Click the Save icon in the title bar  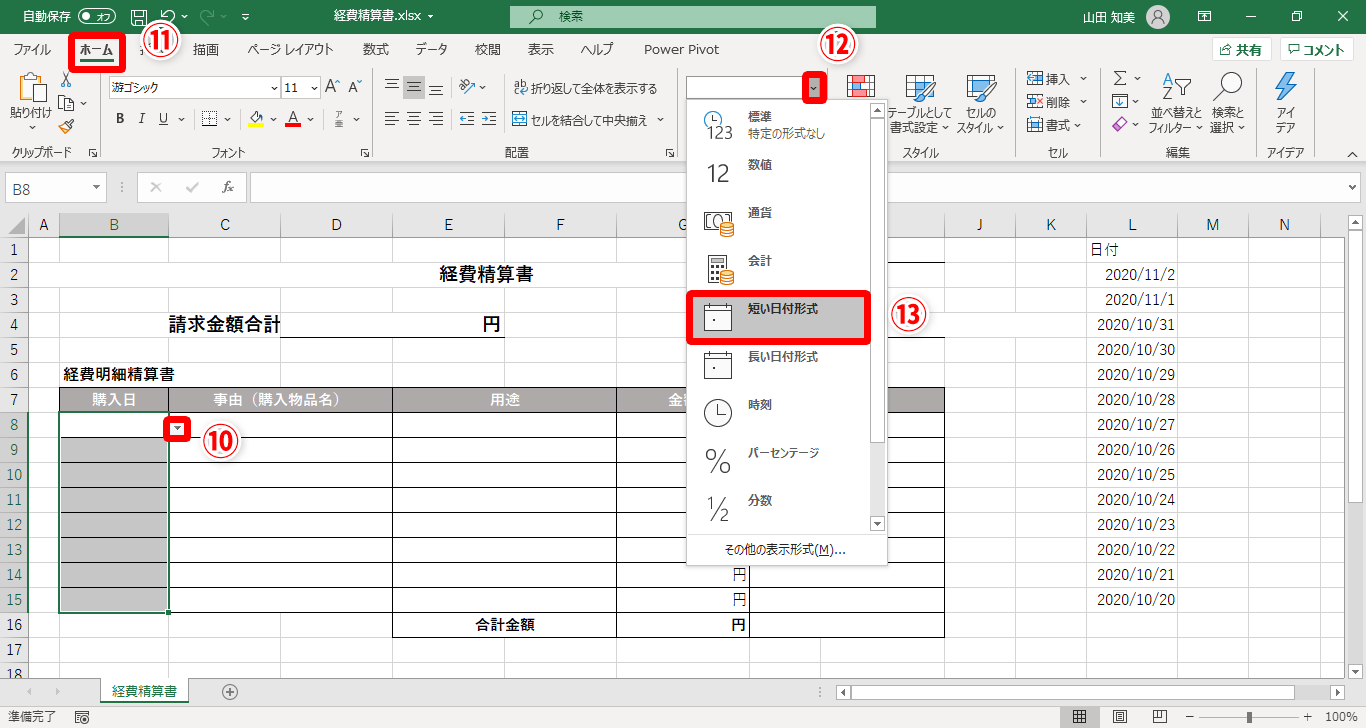coord(139,17)
